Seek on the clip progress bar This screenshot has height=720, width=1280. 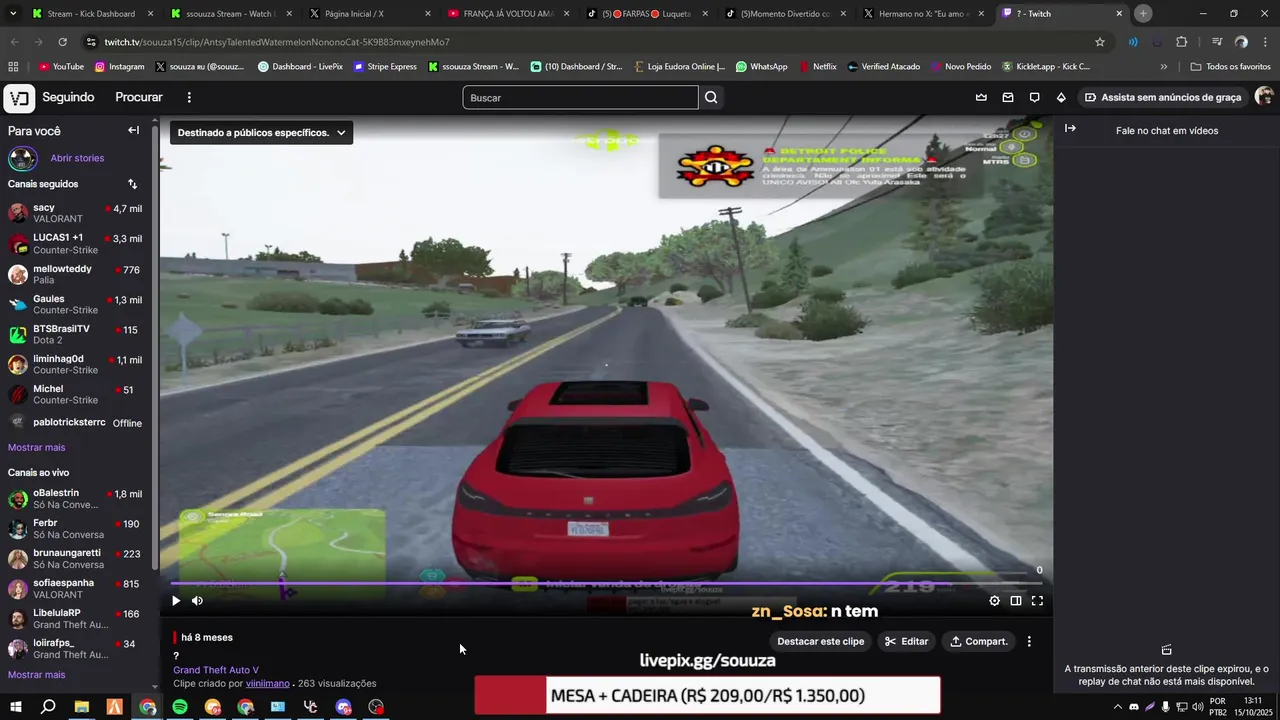pyautogui.click(x=604, y=583)
